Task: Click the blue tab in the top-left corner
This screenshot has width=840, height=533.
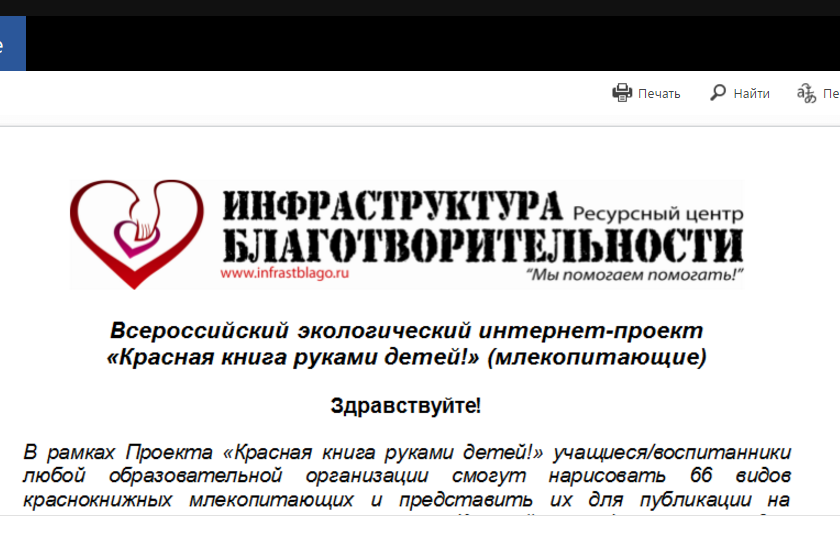Action: 12,45
